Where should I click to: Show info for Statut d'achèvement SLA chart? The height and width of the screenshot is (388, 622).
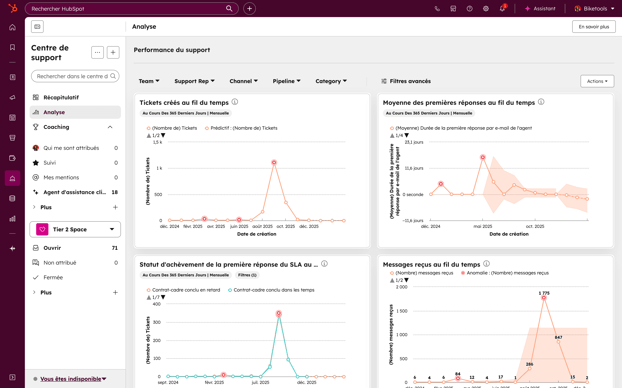coord(324,264)
